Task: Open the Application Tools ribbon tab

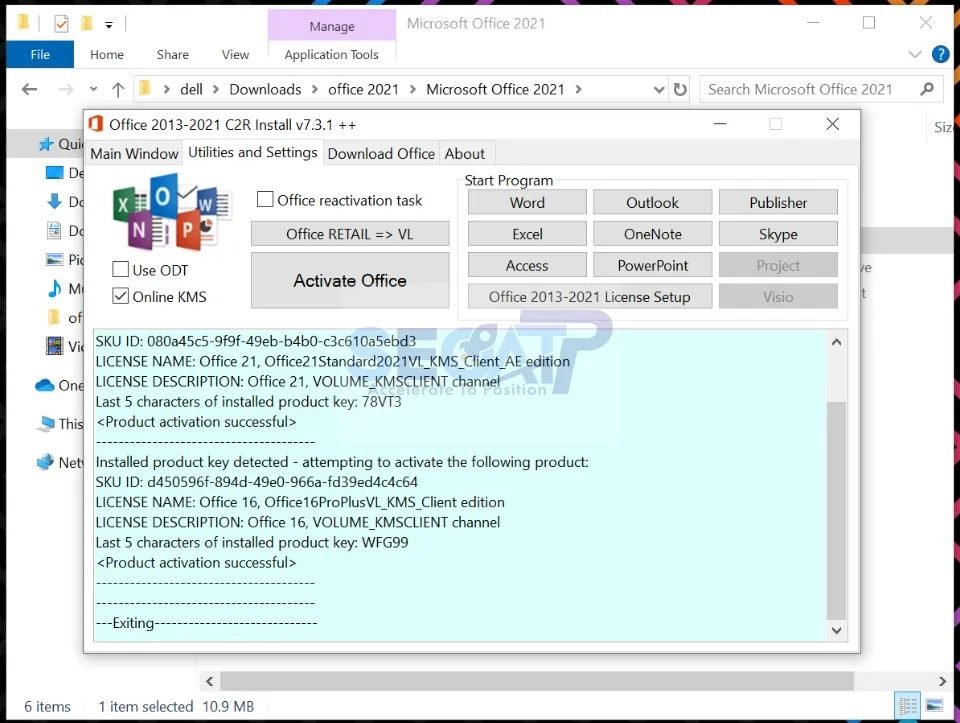Action: 331,54
